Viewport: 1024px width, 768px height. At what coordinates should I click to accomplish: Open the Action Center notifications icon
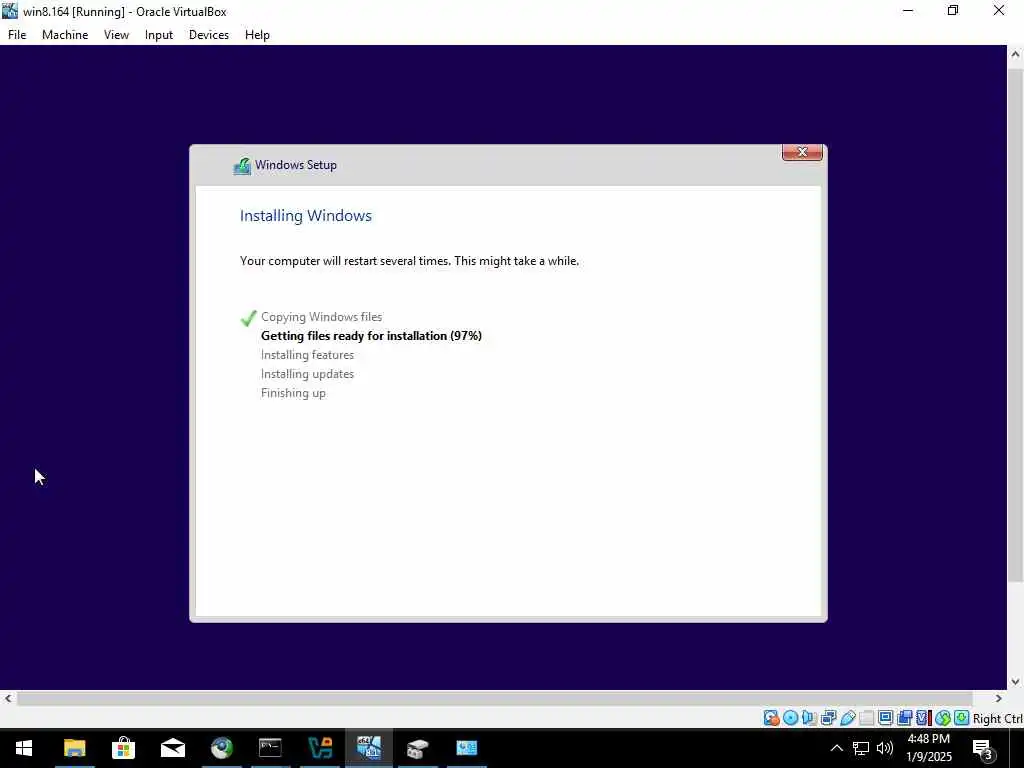point(983,750)
